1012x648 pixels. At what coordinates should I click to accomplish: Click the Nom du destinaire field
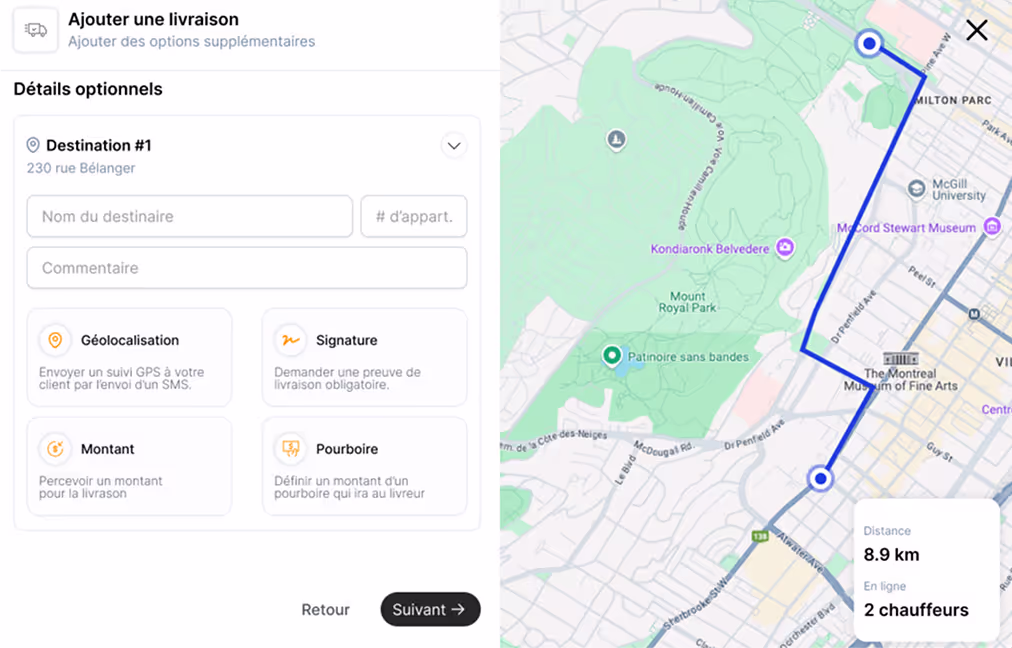[190, 216]
